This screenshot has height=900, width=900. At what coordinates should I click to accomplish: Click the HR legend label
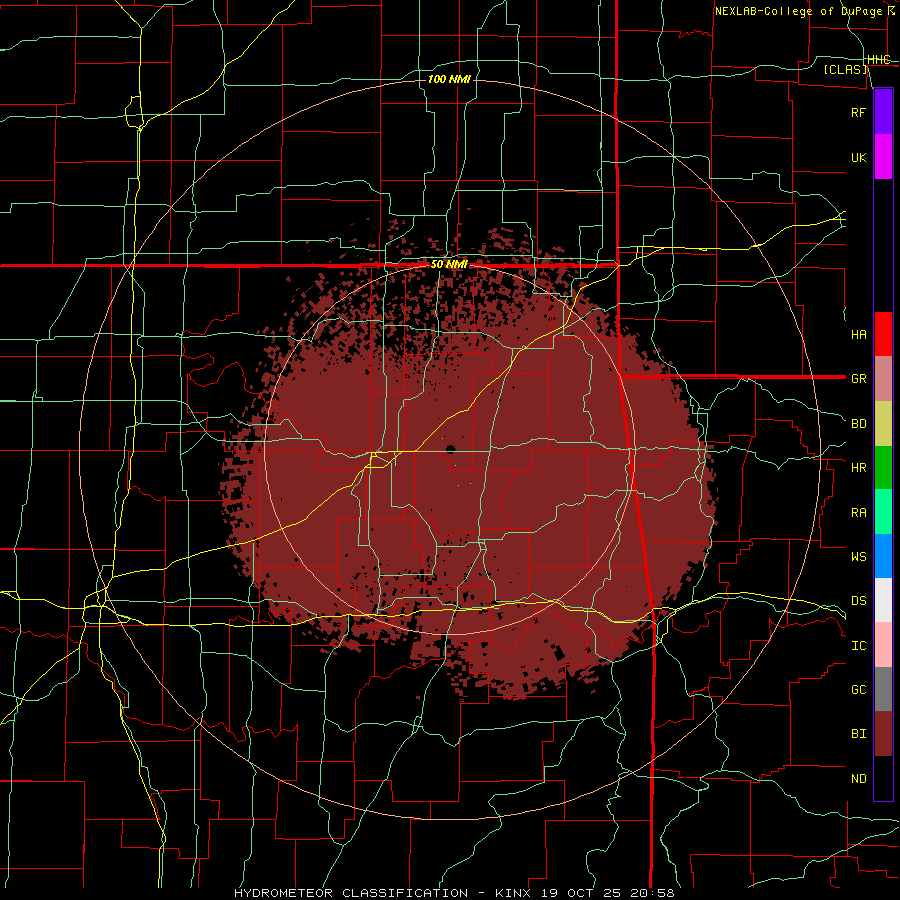pos(858,468)
